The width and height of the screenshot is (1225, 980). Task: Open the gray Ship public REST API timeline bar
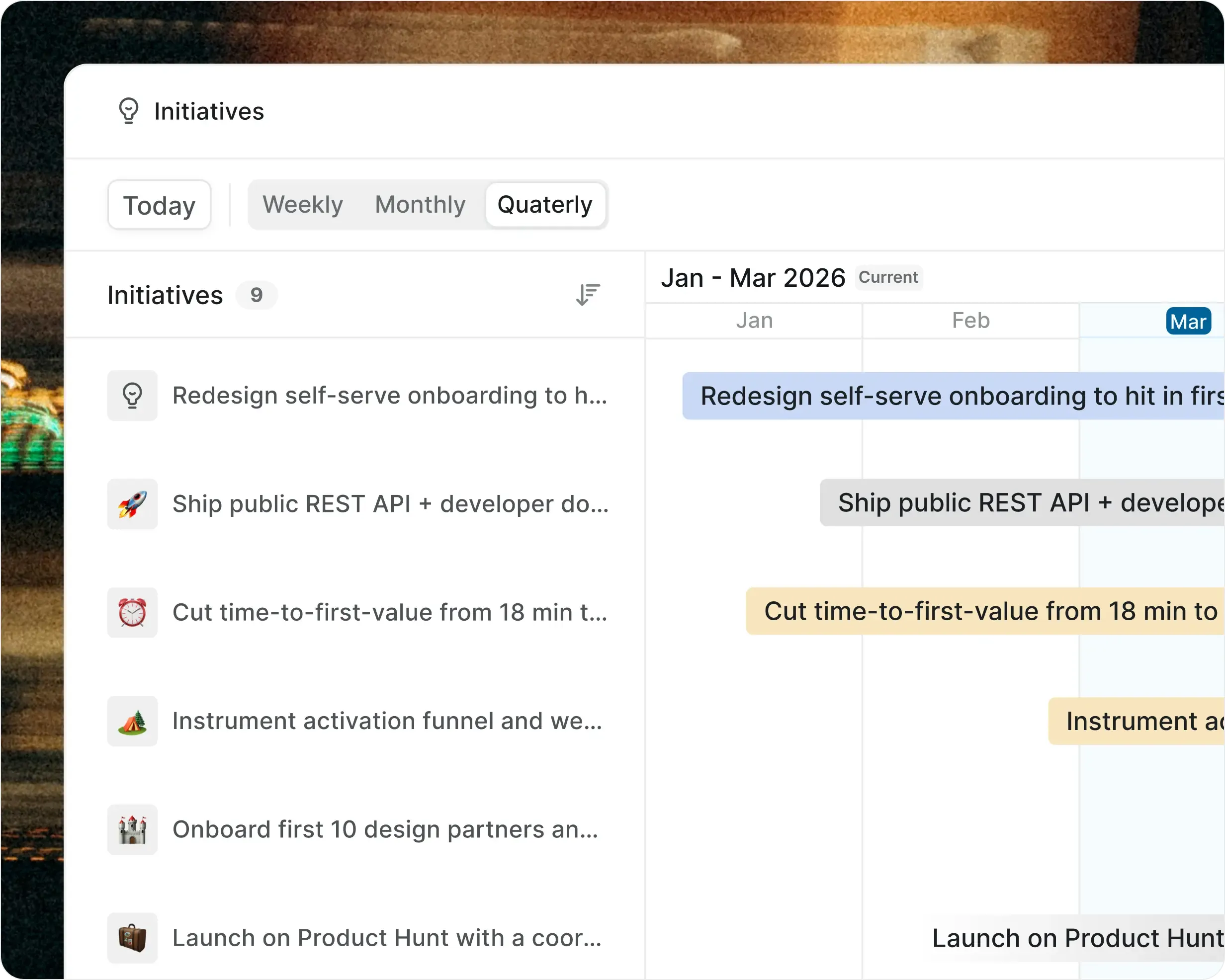[x=1022, y=503]
